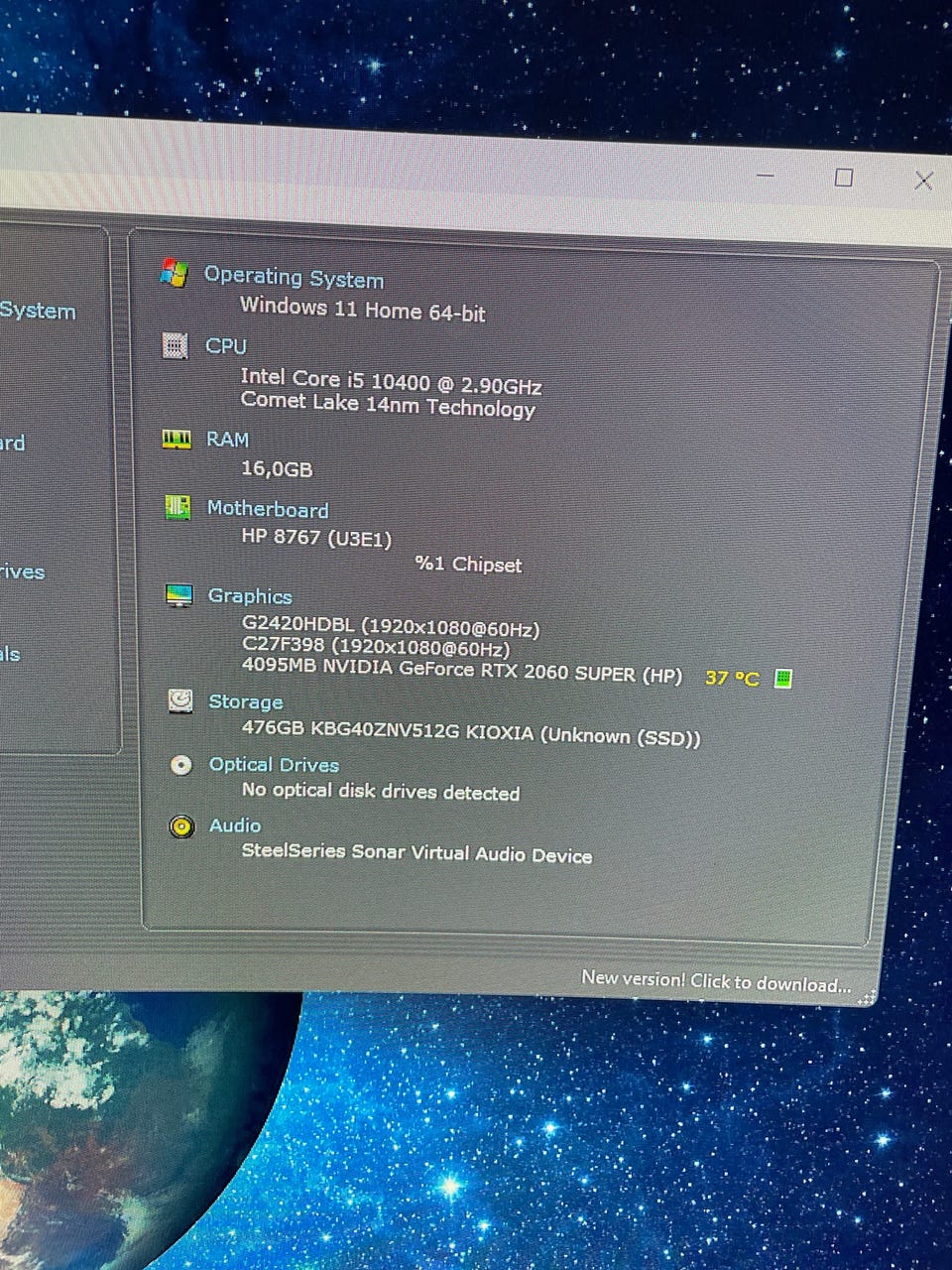
Task: Select the "C27F398 (1920x1080@60Hz)" monitor line
Action: [376, 648]
